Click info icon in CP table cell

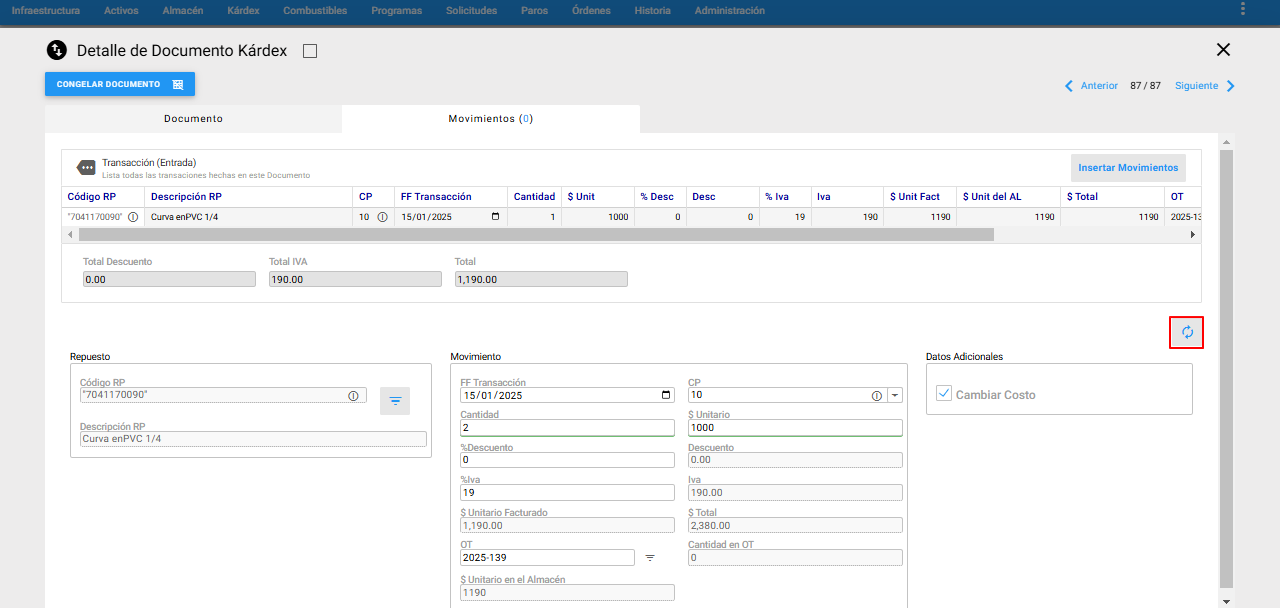coord(382,217)
